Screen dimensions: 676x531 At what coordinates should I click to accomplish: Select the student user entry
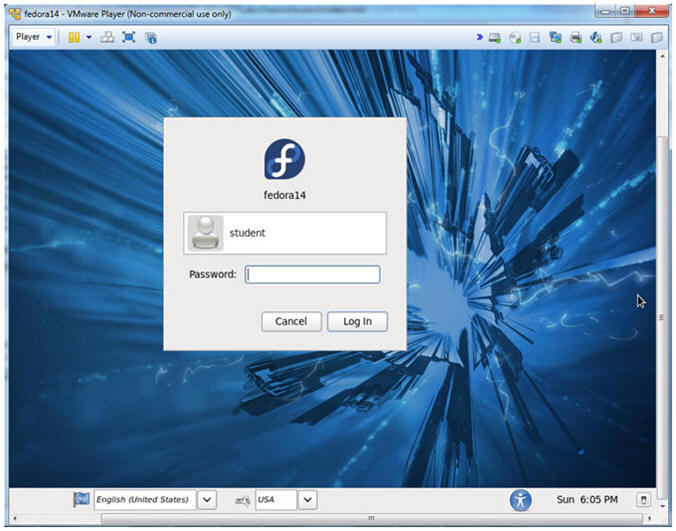[x=285, y=233]
